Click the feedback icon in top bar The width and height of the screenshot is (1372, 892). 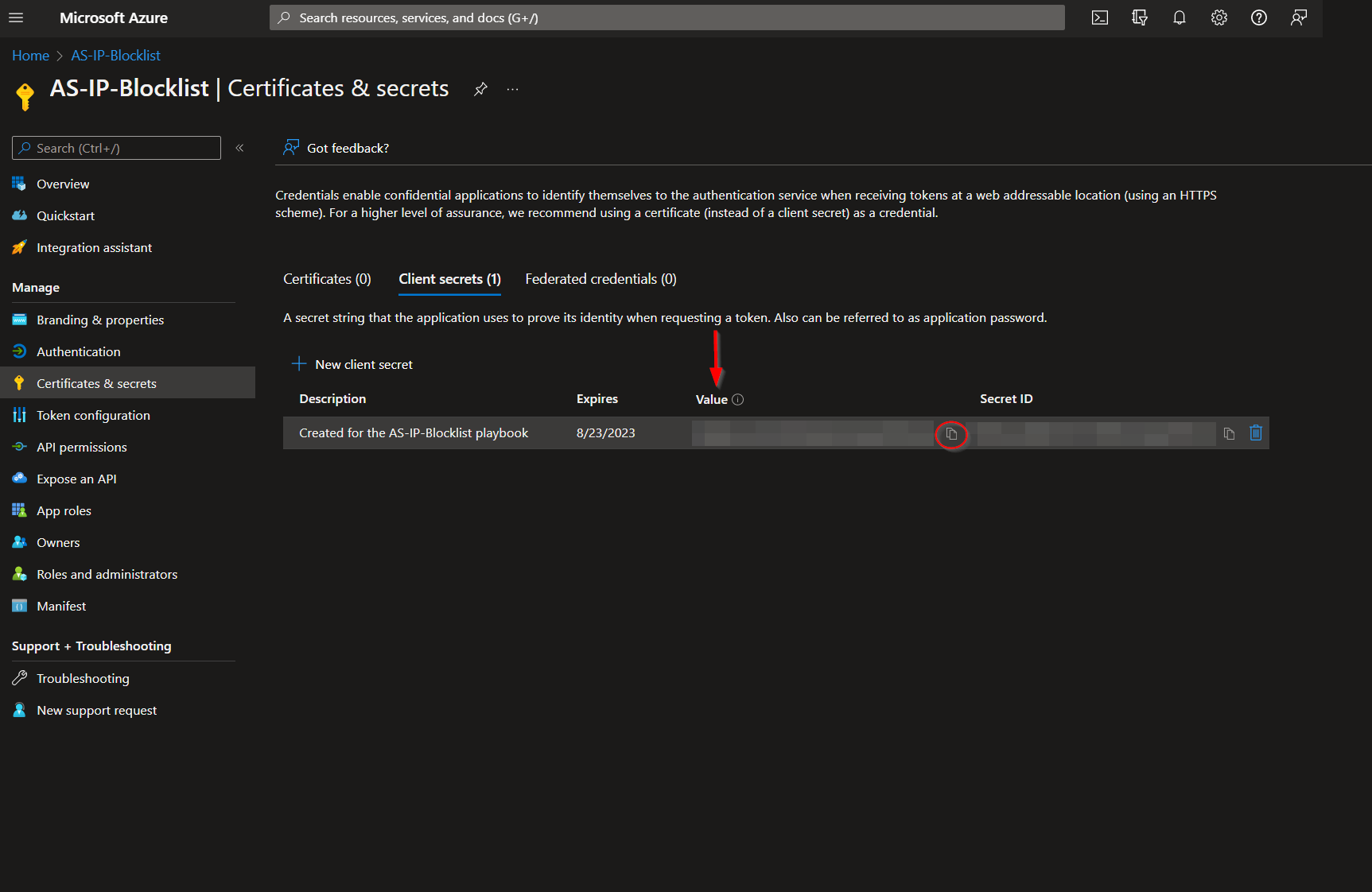coord(1299,17)
